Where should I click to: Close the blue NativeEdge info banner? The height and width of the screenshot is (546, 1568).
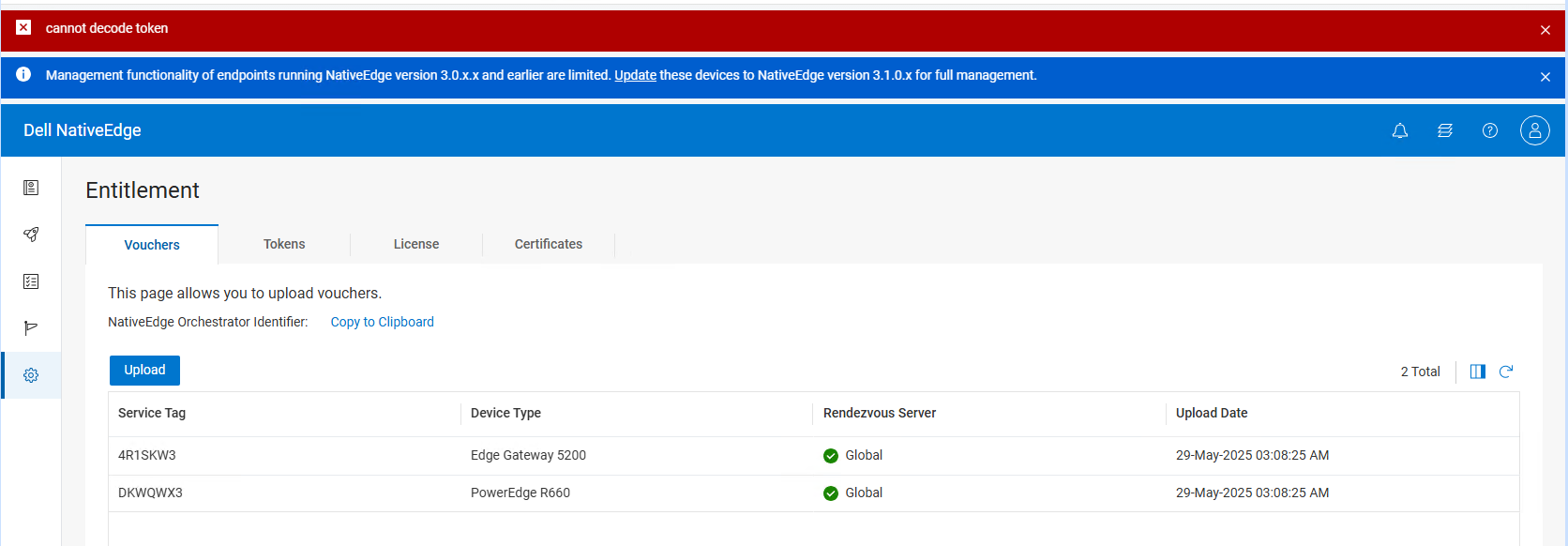[x=1545, y=77]
